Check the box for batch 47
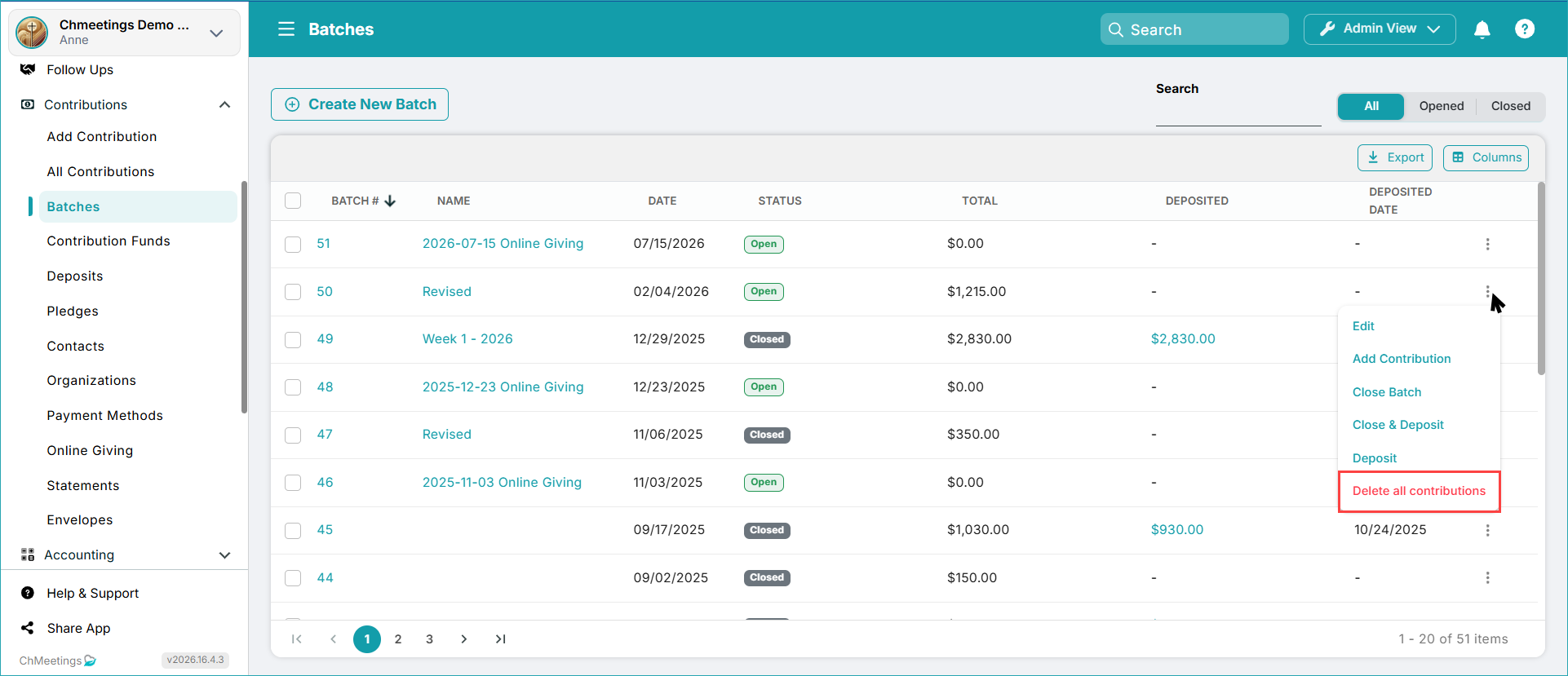The image size is (1568, 676). point(293,435)
